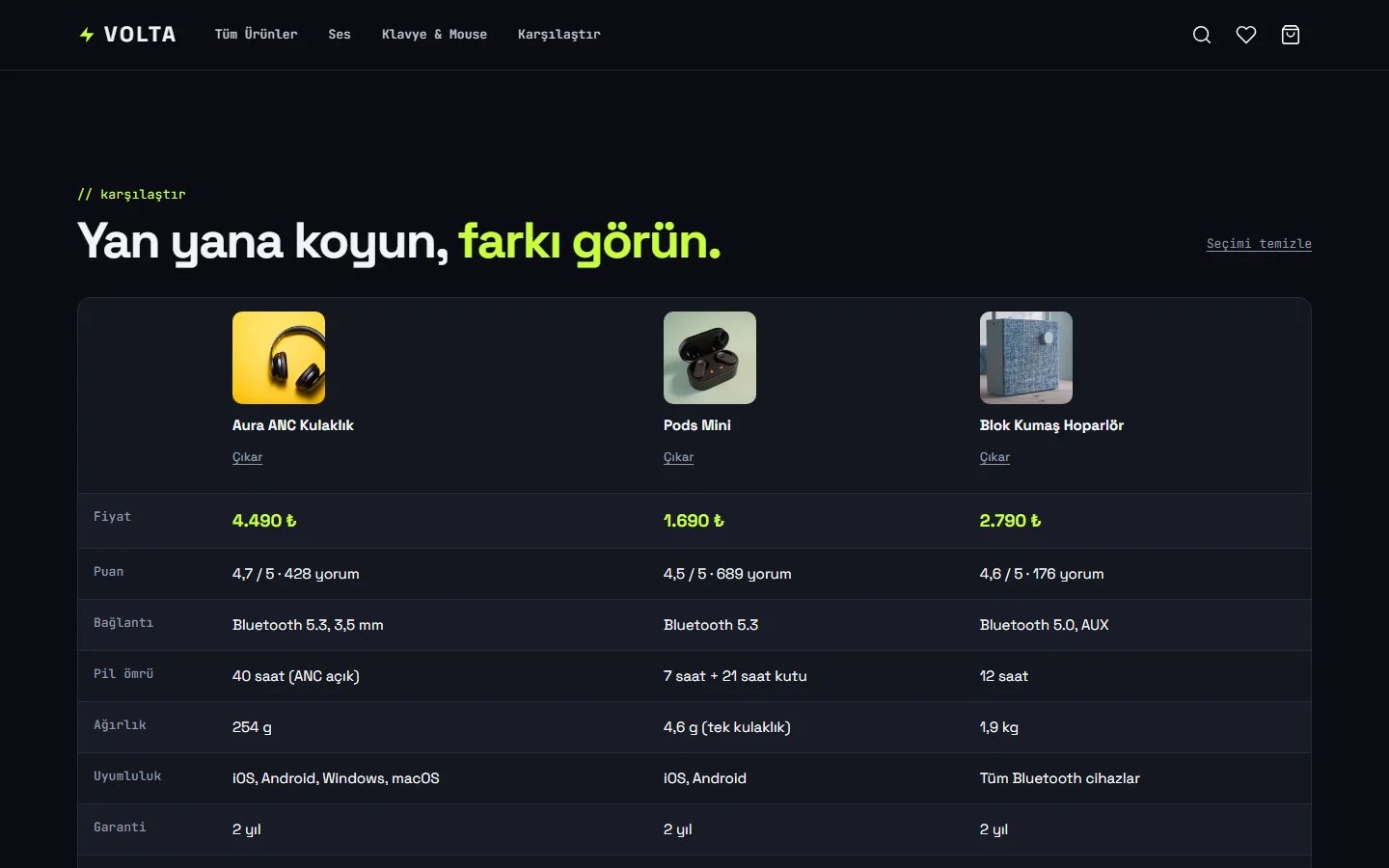
Task: Click the 4,6 / 5 · 176 yorum rating
Action: click(1042, 574)
